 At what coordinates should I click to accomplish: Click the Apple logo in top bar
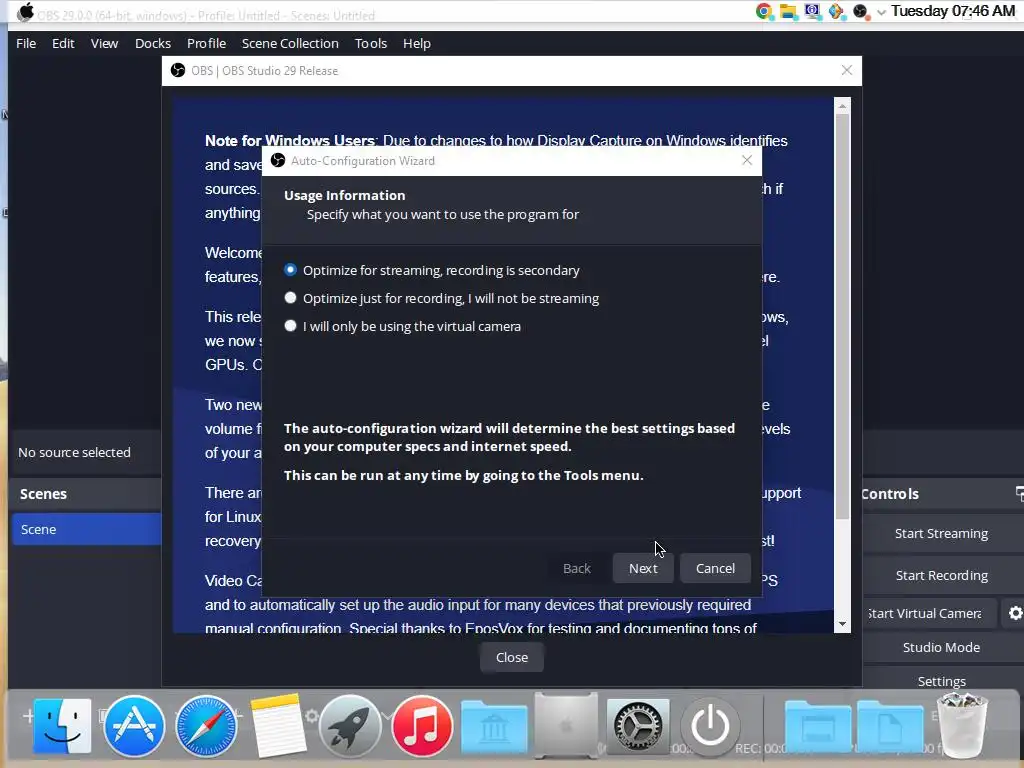point(25,12)
